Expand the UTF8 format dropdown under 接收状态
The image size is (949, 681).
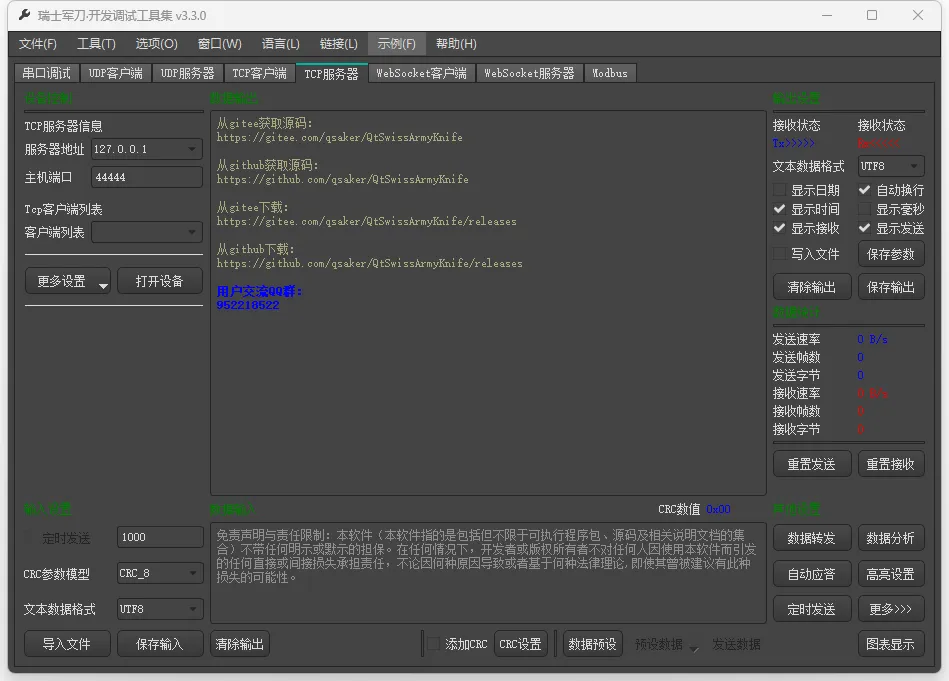891,166
